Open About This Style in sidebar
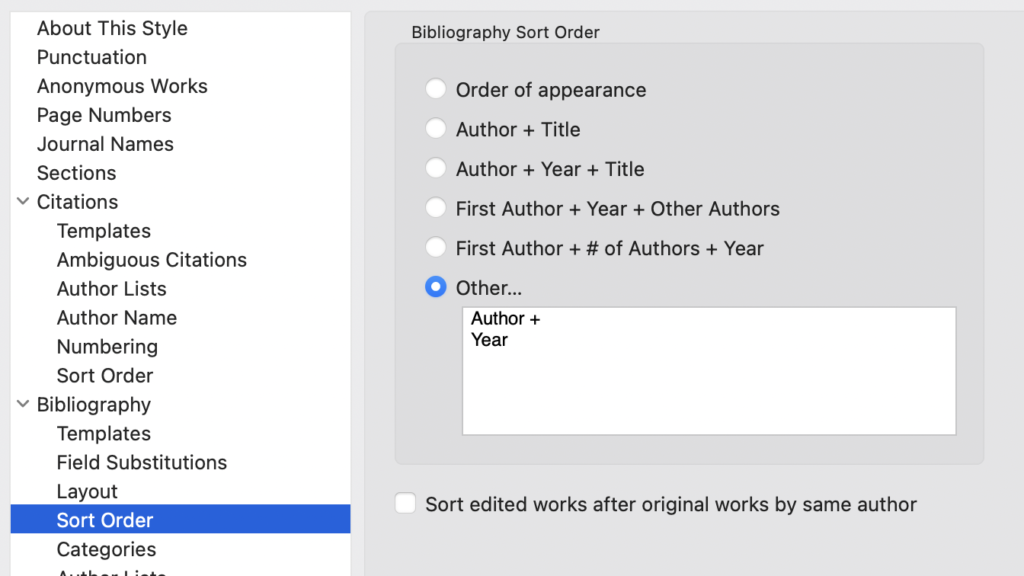Screen dimensions: 1024x576 point(112,28)
